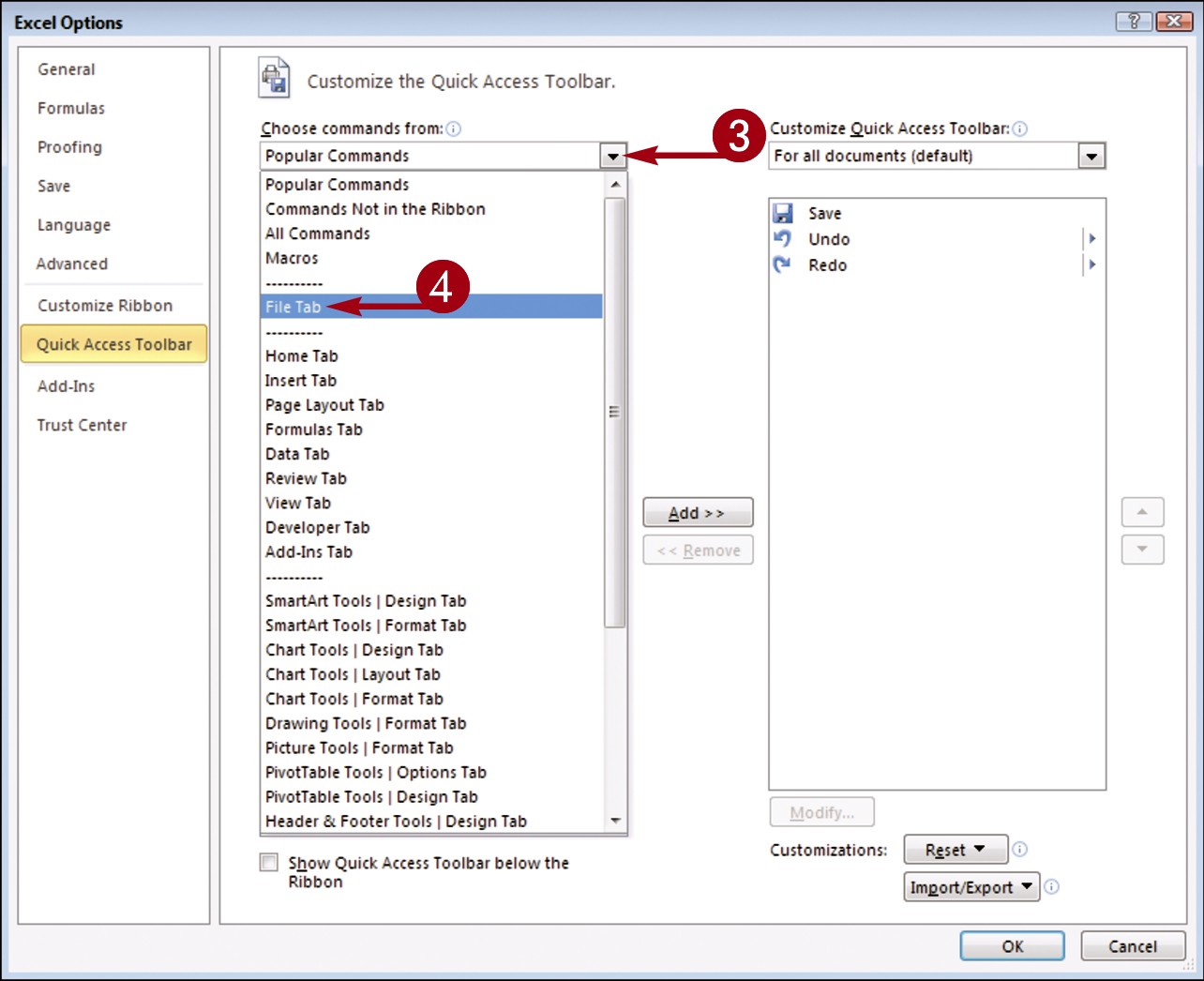
Task: Choose Insert Tab in the list
Action: pyautogui.click(x=431, y=381)
